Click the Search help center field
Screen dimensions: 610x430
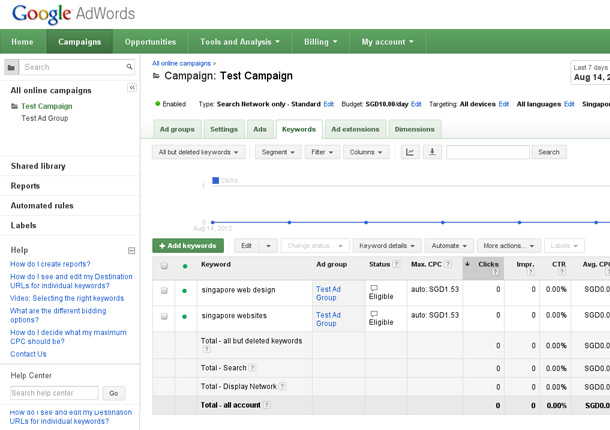click(54, 393)
